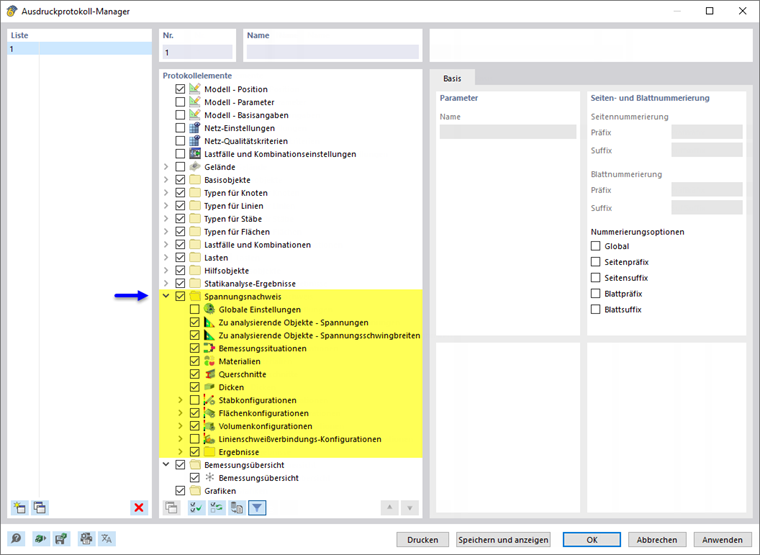The height and width of the screenshot is (555, 760).
Task: Click the check all elements icon
Action: 196,507
